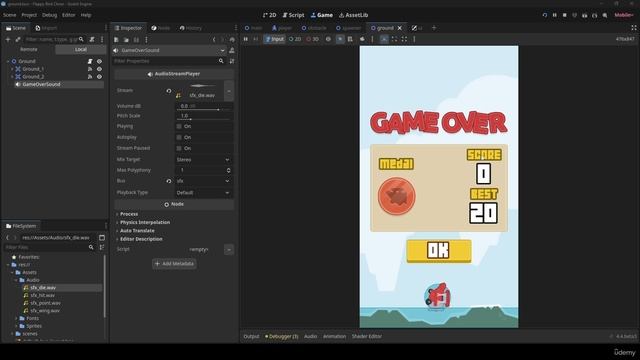
Task: Stop the running project
Action: pyautogui.click(x=564, y=15)
